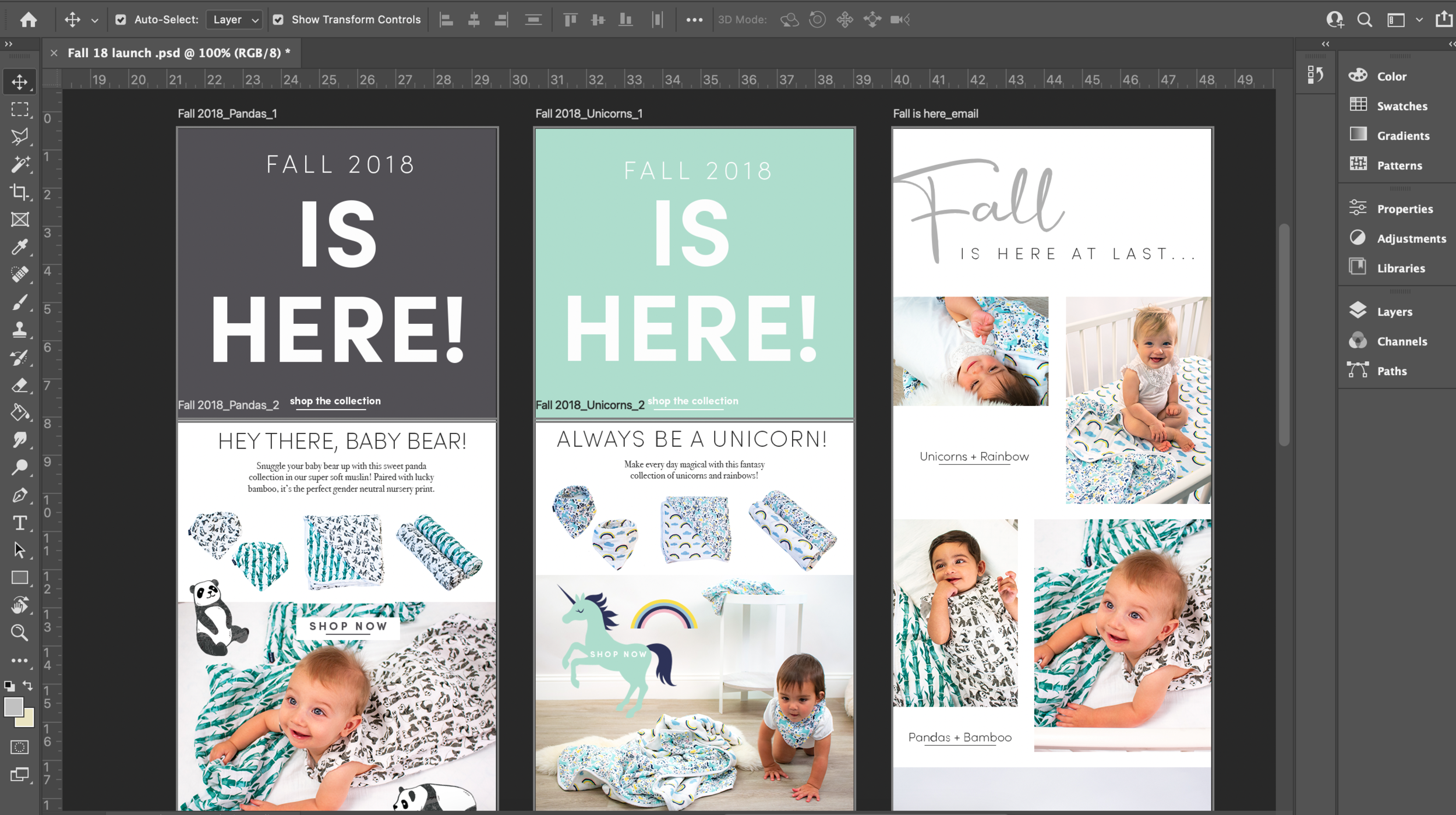Screen dimensions: 1456x815
Task: Toggle the Auto-Select checkbox
Action: point(121,20)
